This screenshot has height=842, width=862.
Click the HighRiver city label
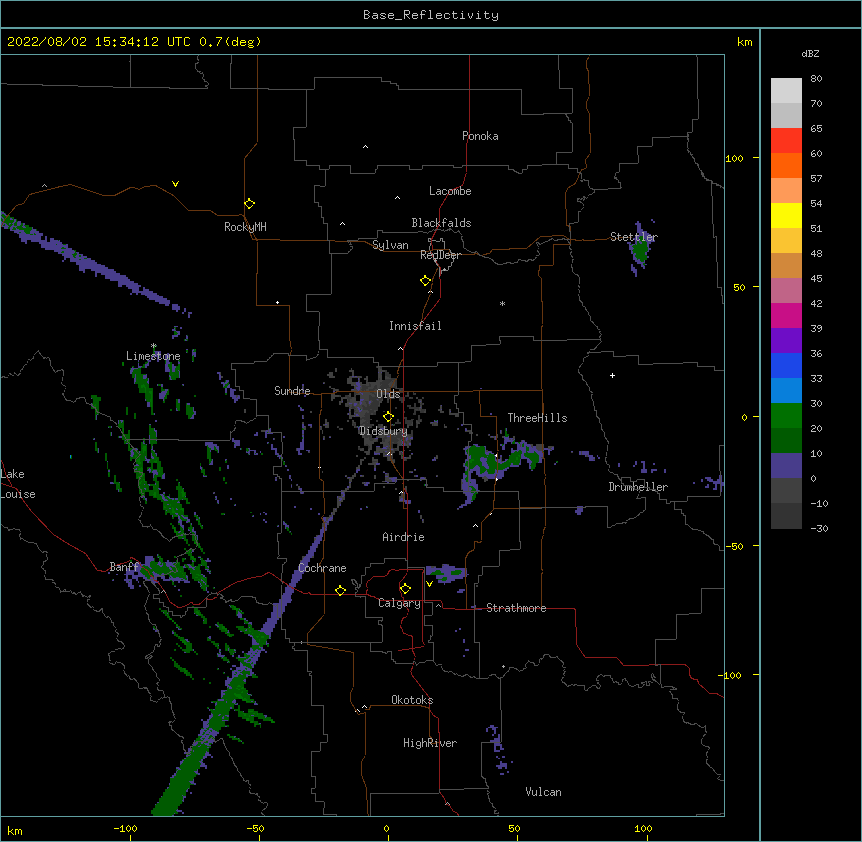(x=430, y=743)
